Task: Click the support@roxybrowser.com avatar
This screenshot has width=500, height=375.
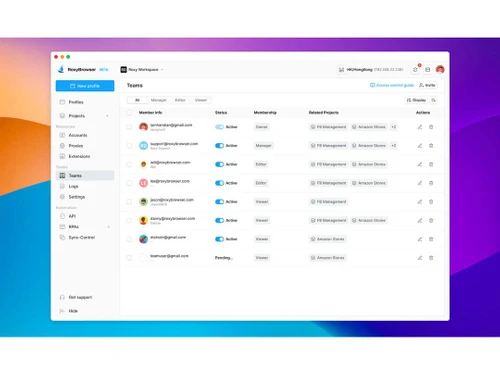Action: pos(143,146)
